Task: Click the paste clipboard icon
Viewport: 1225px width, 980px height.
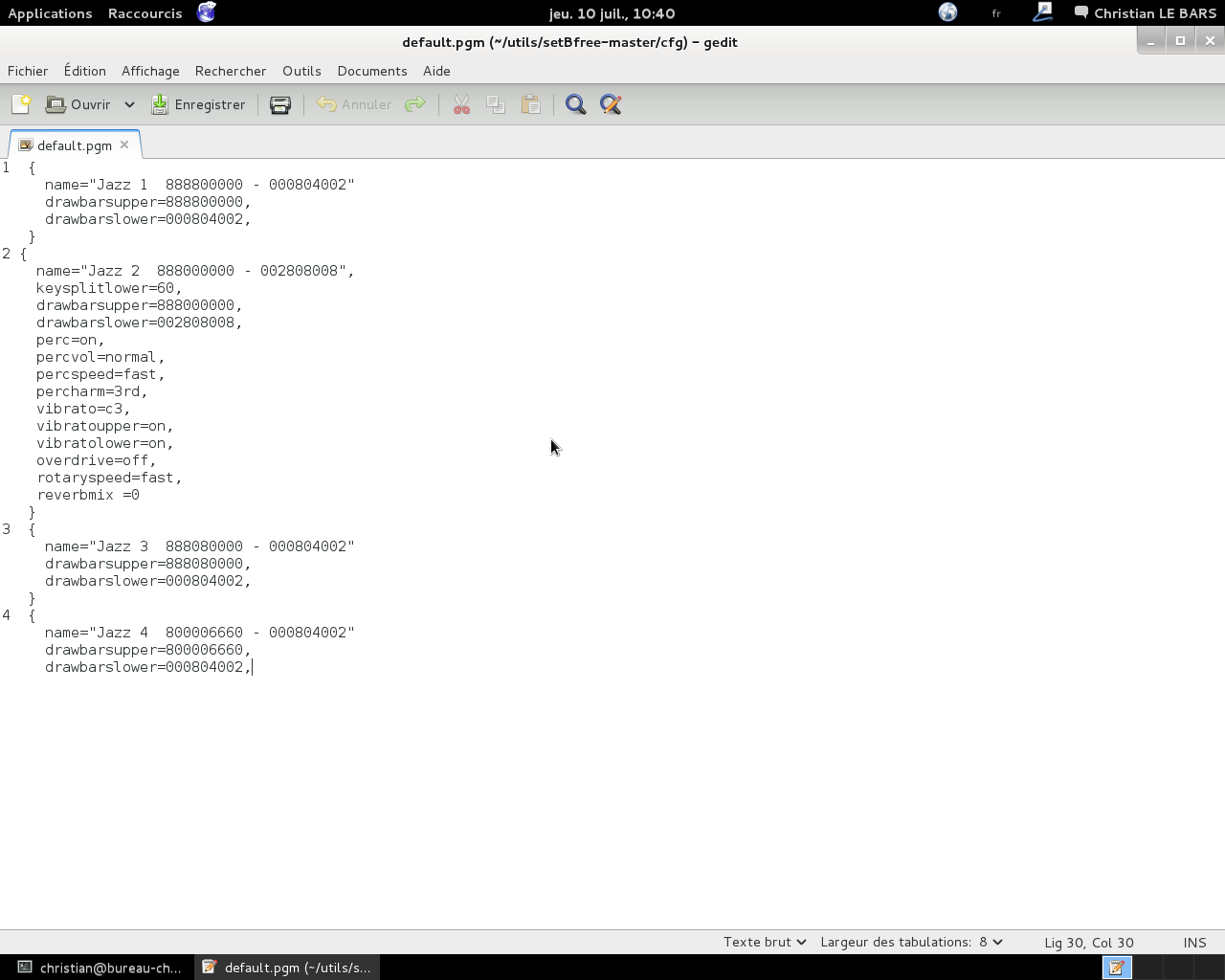Action: click(x=531, y=104)
